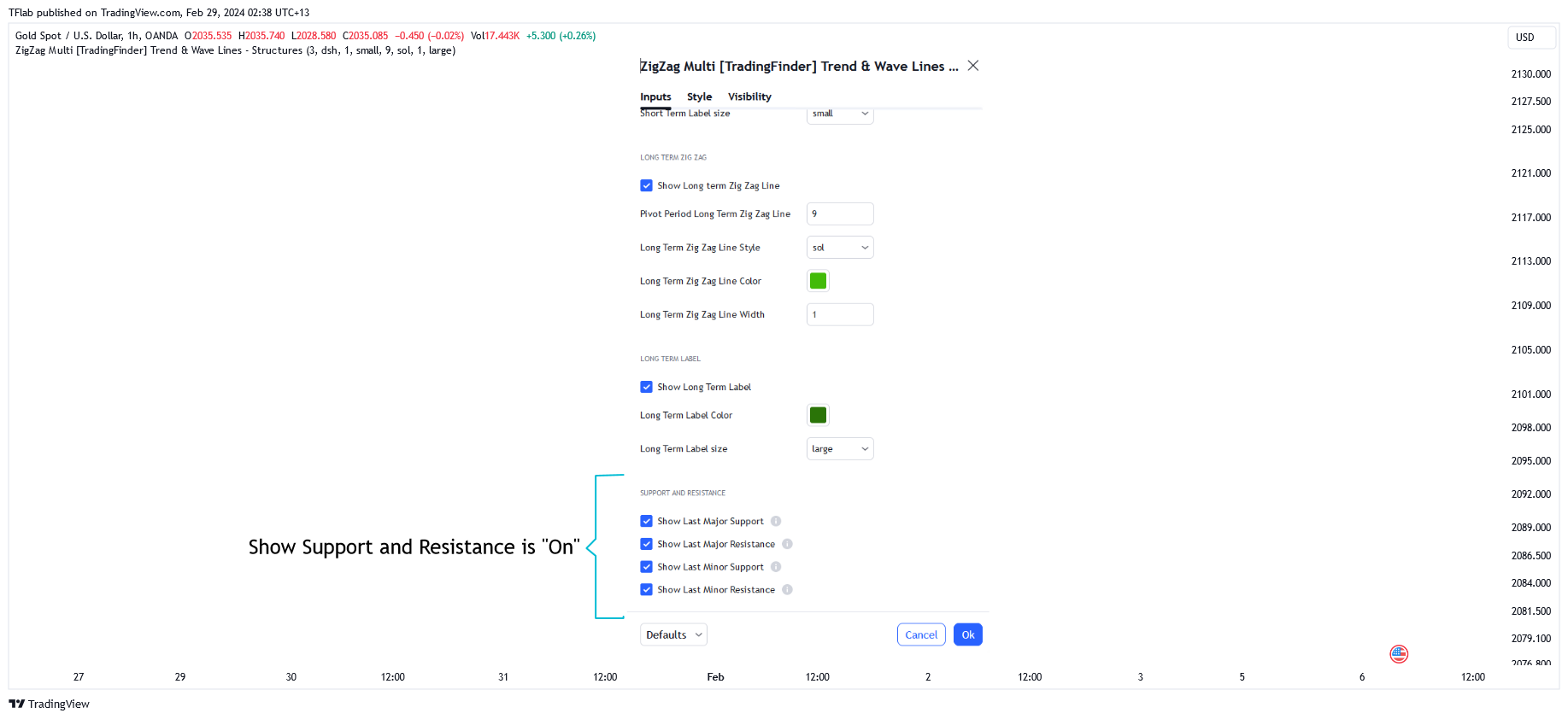Click the US flag economic event icon
Screen dimensions: 1568x719
(x=1399, y=654)
